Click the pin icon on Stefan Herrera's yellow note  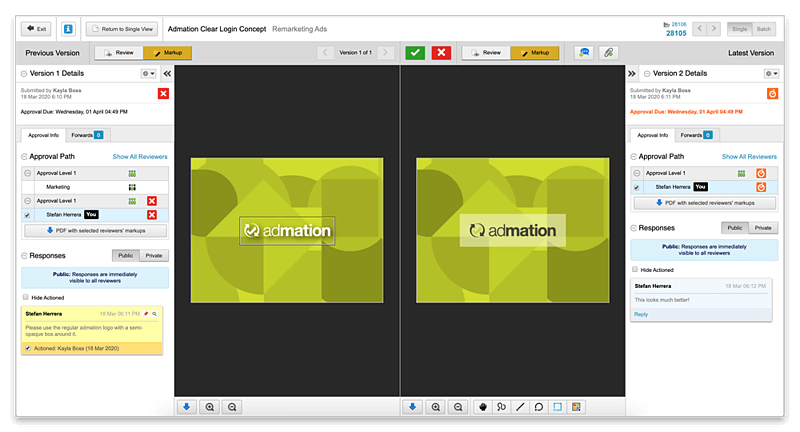click(x=146, y=314)
